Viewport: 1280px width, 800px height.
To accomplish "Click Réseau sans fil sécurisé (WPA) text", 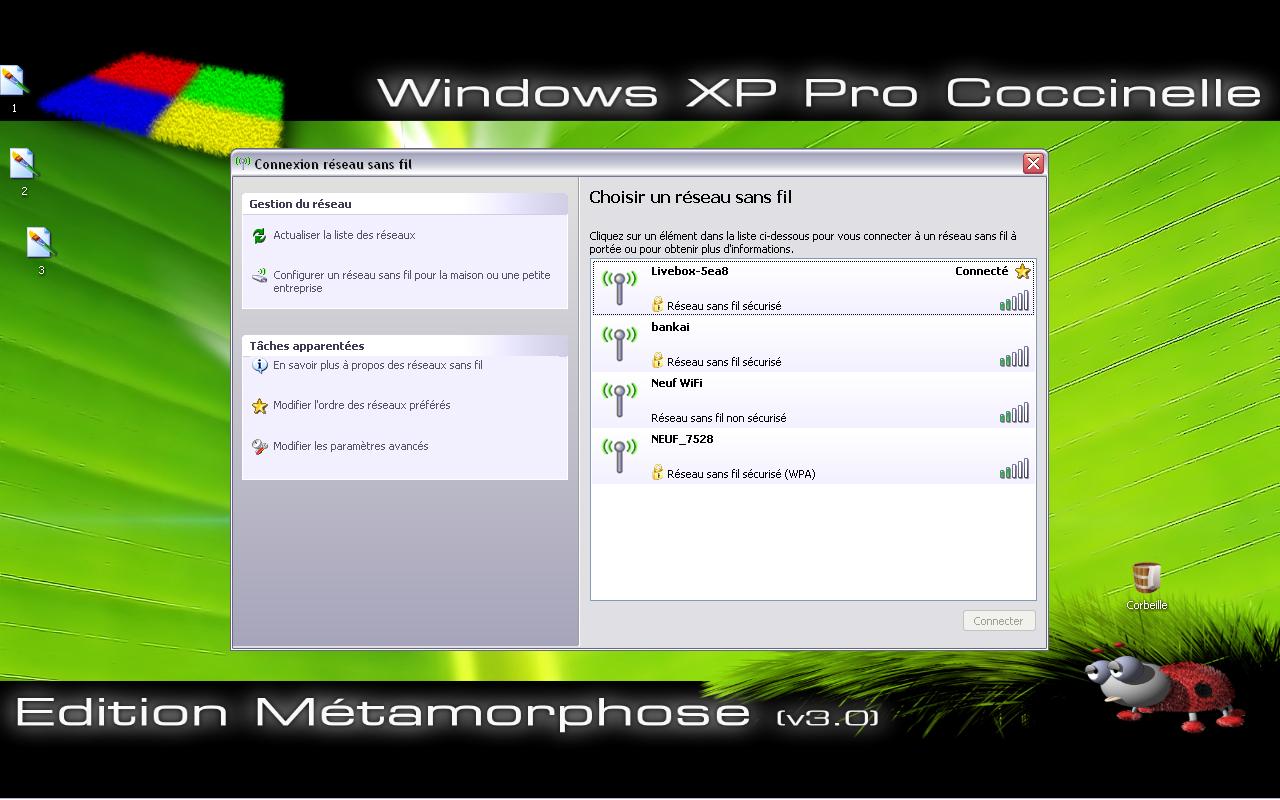I will coord(741,474).
